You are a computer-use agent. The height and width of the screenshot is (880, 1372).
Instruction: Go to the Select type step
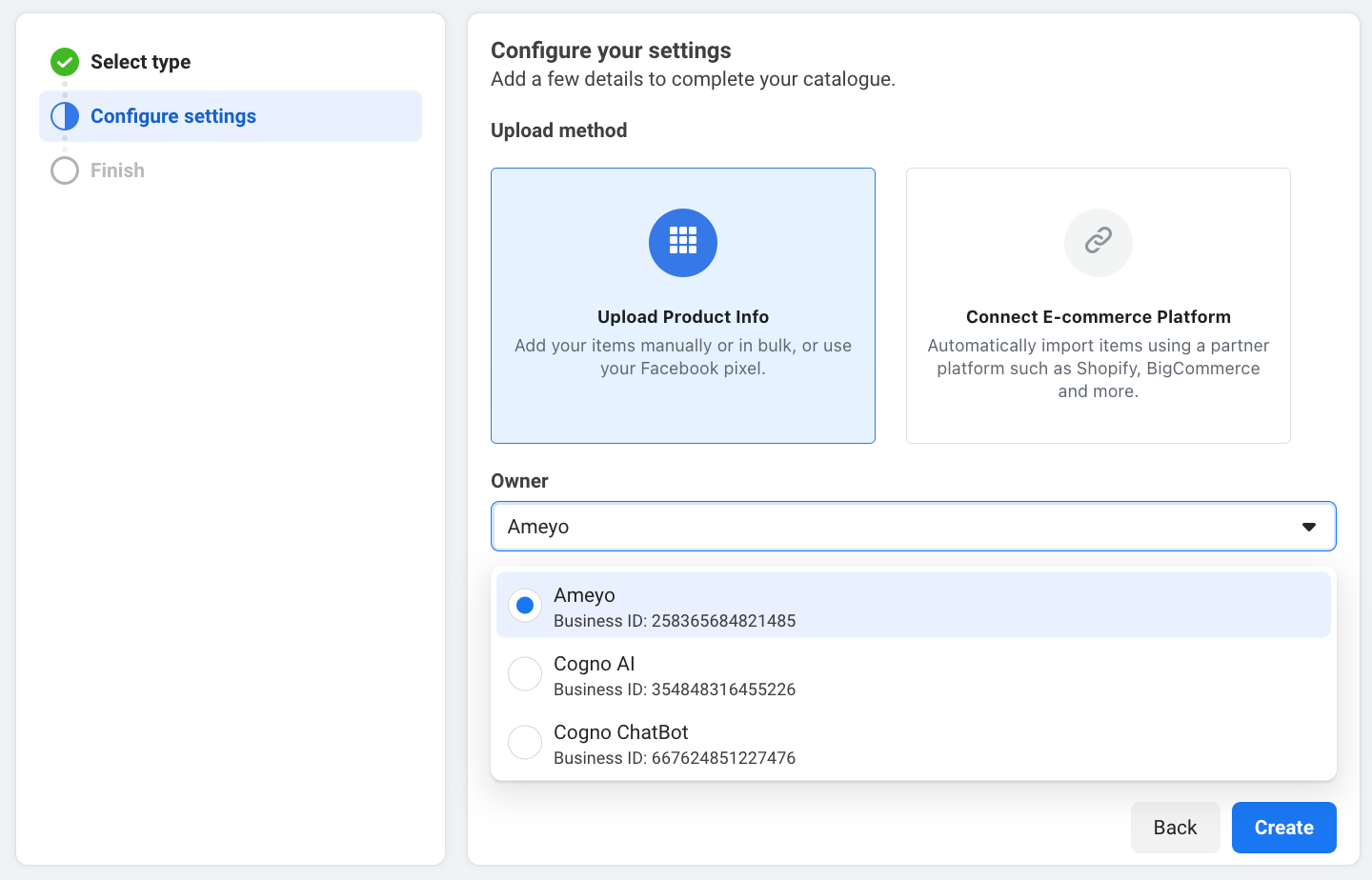[140, 62]
